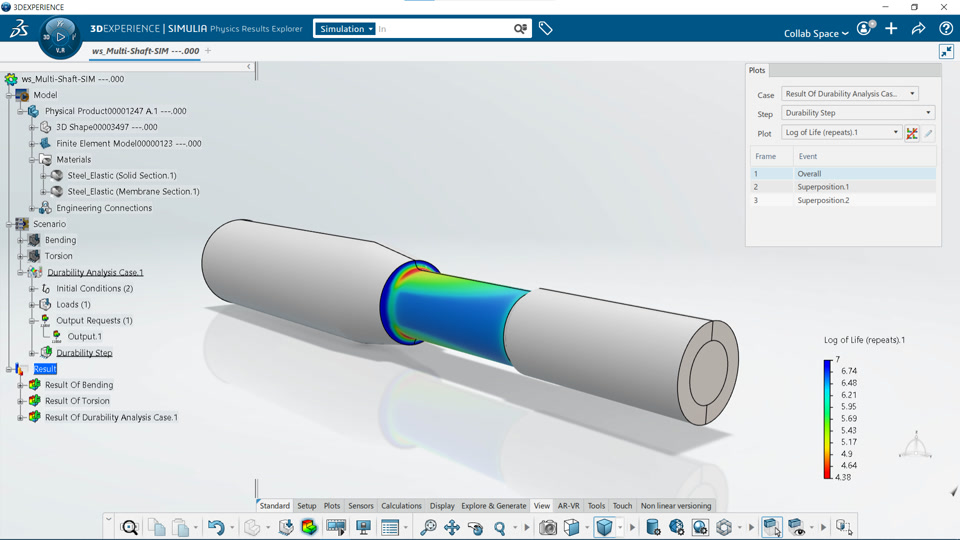The height and width of the screenshot is (540, 960).
Task: Click the Undo arrow icon in bottom toolbar
Action: pos(216,527)
